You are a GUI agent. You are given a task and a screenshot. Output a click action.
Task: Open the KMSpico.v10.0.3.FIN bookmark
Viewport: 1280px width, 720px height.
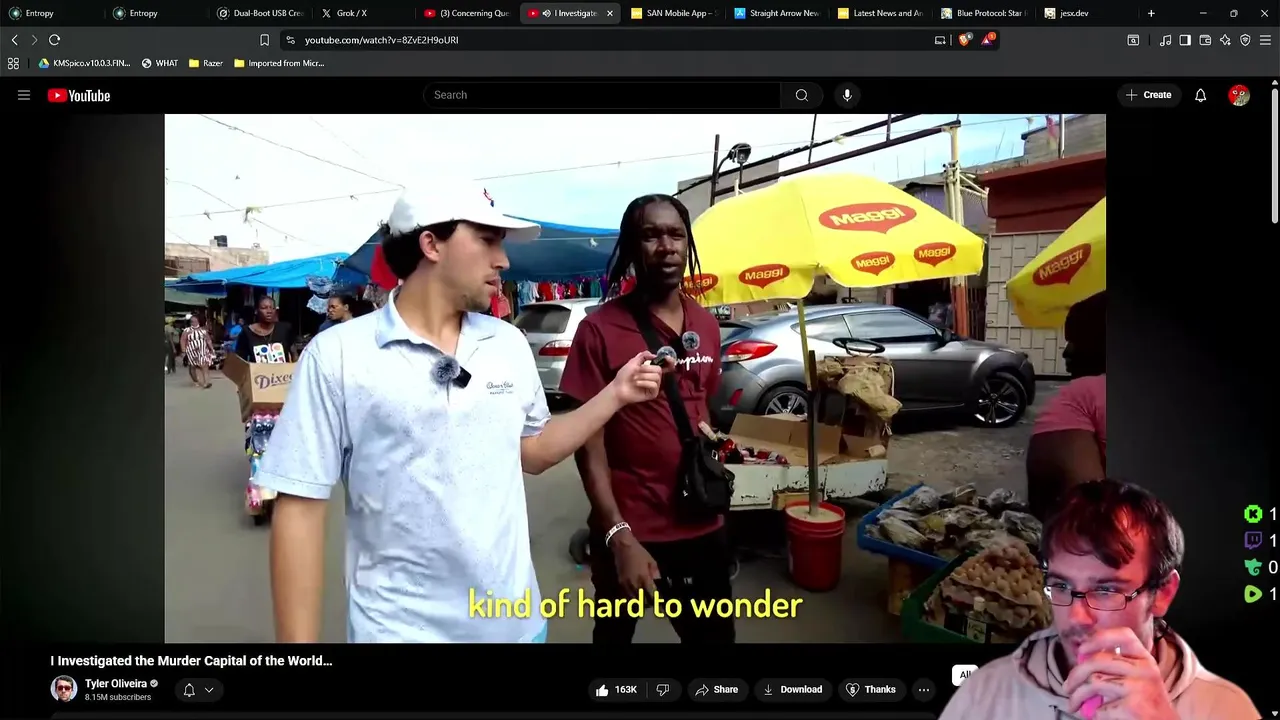84,63
